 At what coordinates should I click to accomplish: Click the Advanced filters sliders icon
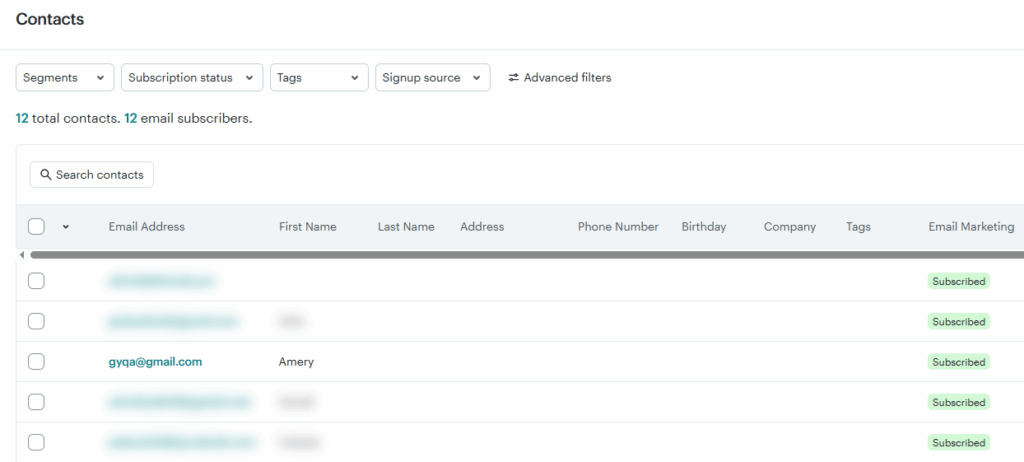(x=514, y=78)
